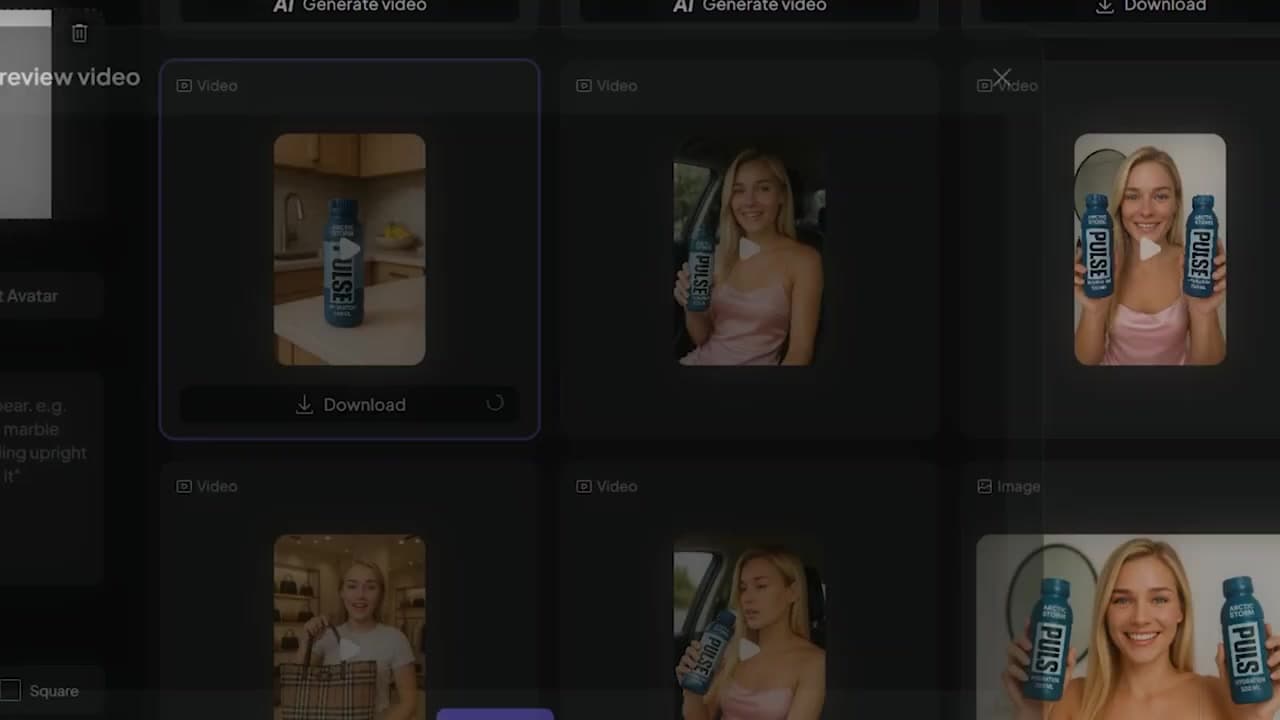The image size is (1280, 720).
Task: Play the video of the woman drinking in the car
Action: click(750, 650)
